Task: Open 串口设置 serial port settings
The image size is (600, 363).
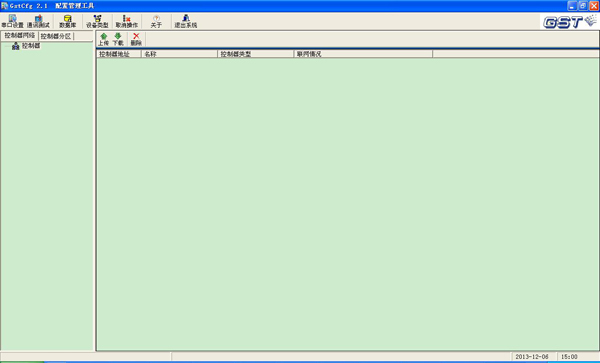Action: pos(12,21)
